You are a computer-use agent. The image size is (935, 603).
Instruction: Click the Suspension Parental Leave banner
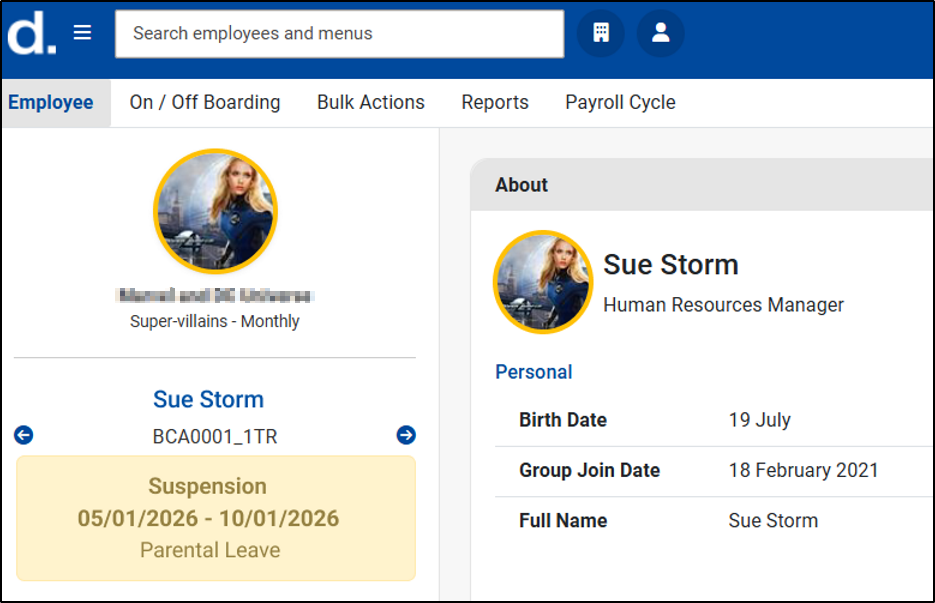coord(215,518)
